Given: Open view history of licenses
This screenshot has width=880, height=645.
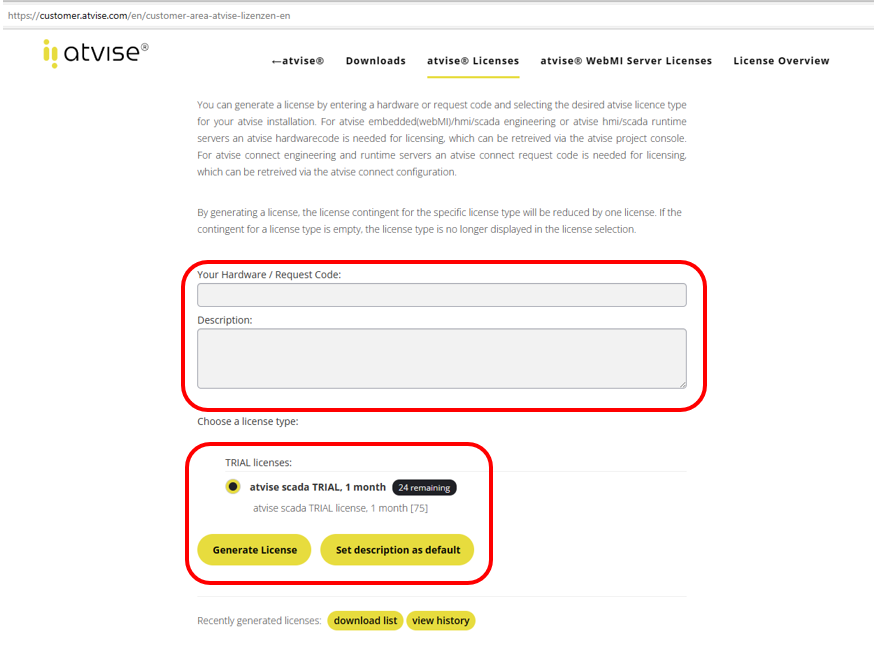Looking at the screenshot, I should tap(441, 621).
